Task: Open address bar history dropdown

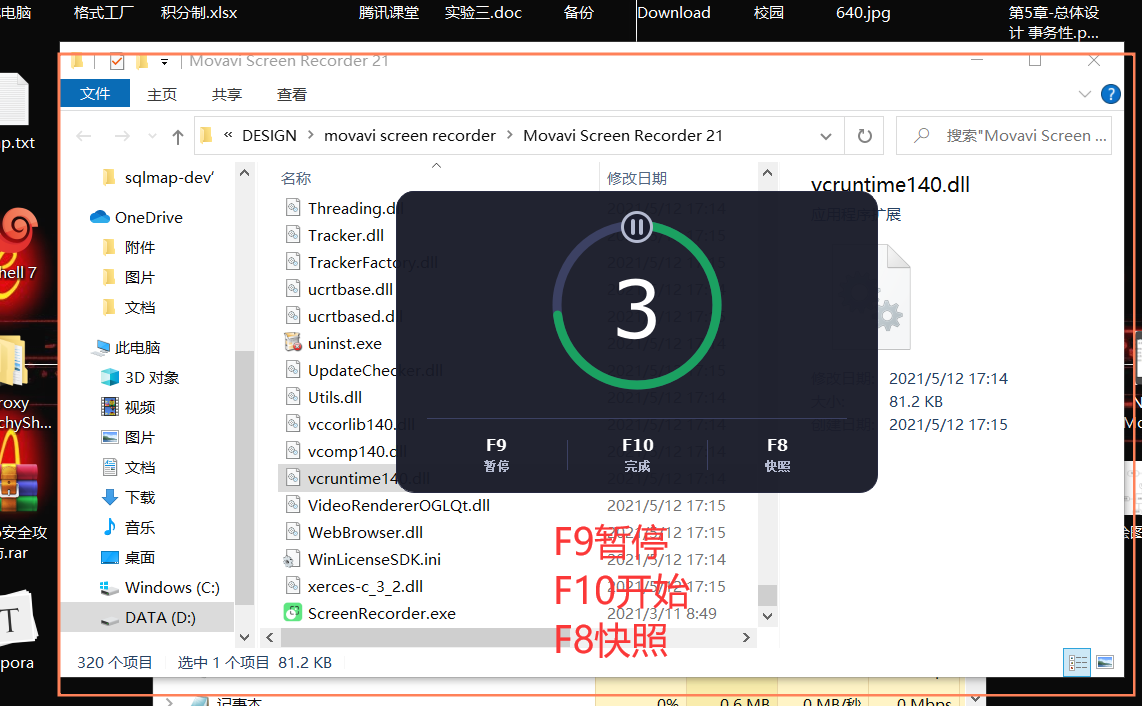Action: [x=825, y=136]
